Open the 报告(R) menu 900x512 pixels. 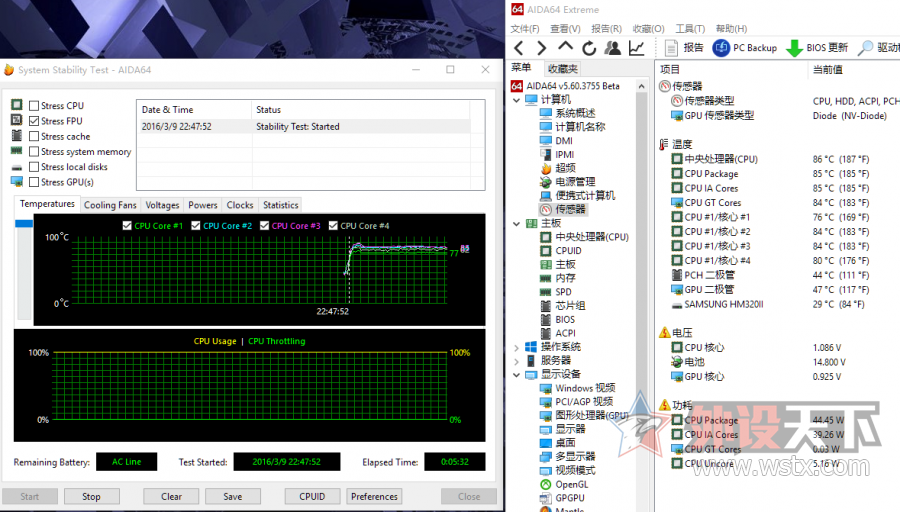[606, 29]
